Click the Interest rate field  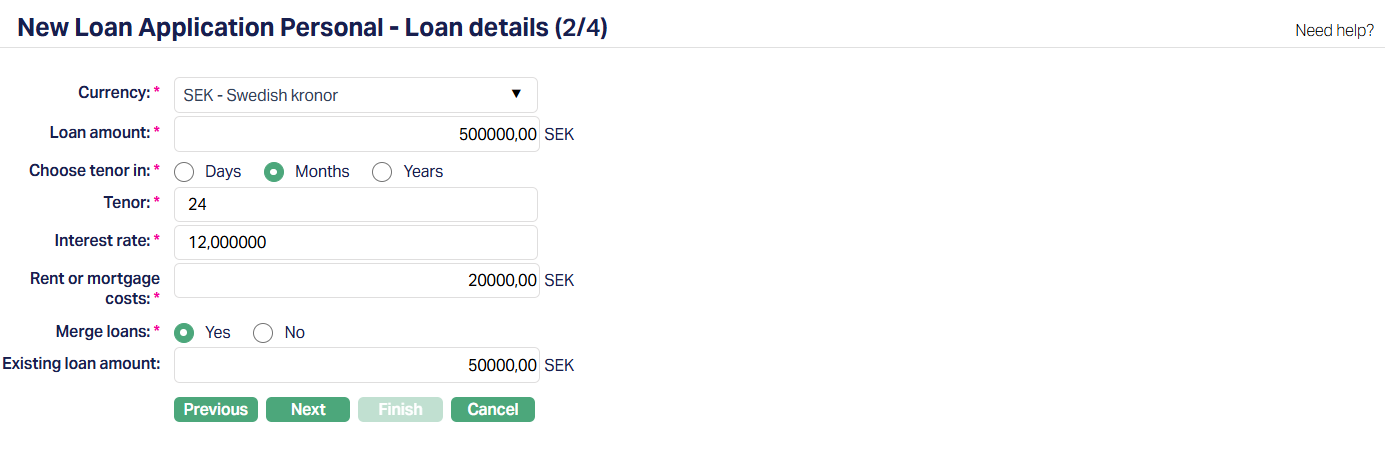coord(356,242)
